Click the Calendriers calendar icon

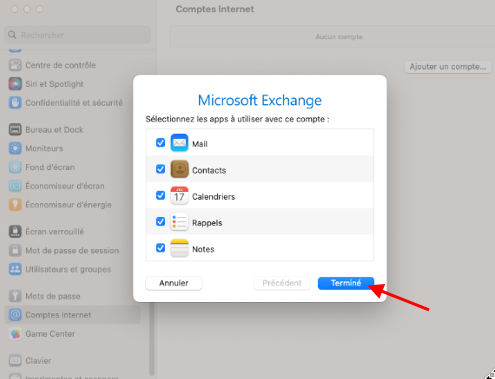(x=179, y=196)
